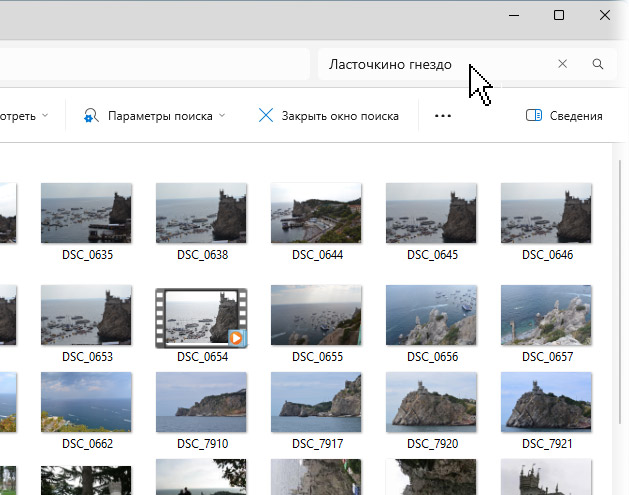The width and height of the screenshot is (629, 495).
Task: Maximize the Explorer window
Action: 559,15
